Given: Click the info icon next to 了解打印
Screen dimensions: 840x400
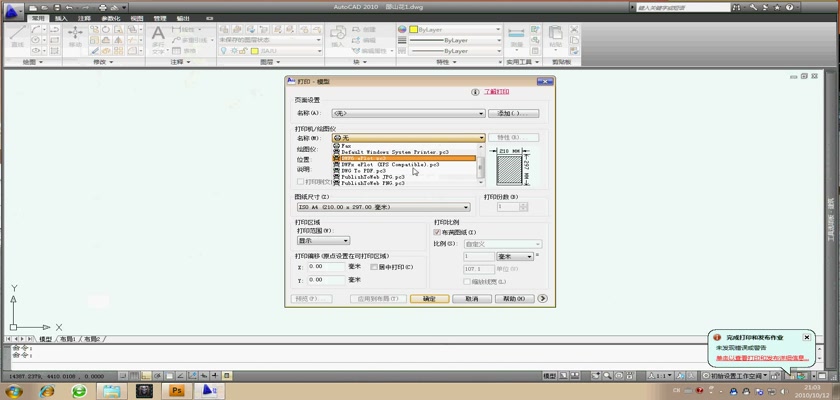Looking at the screenshot, I should point(475,92).
